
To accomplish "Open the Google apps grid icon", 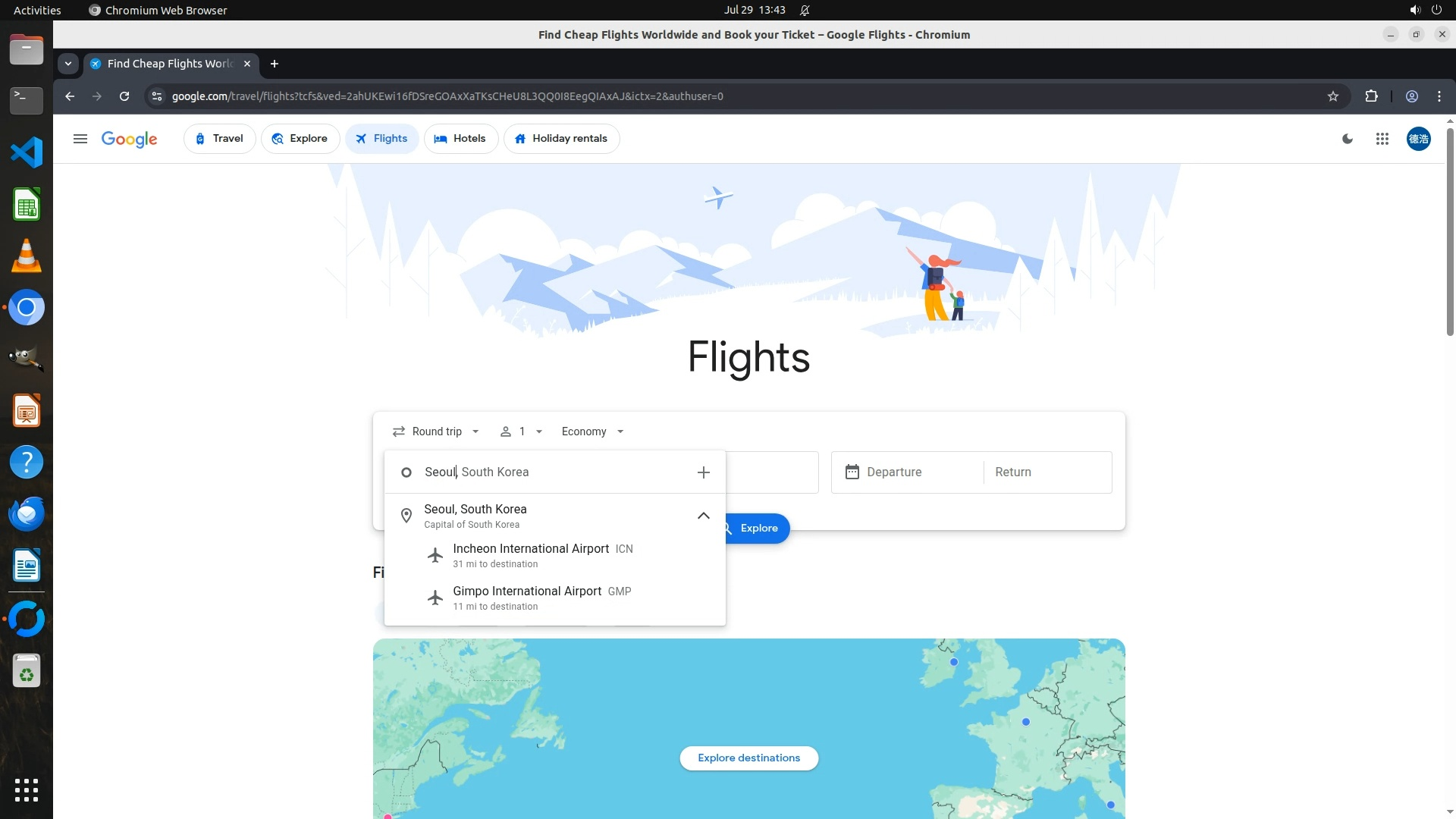I will 1382,139.
